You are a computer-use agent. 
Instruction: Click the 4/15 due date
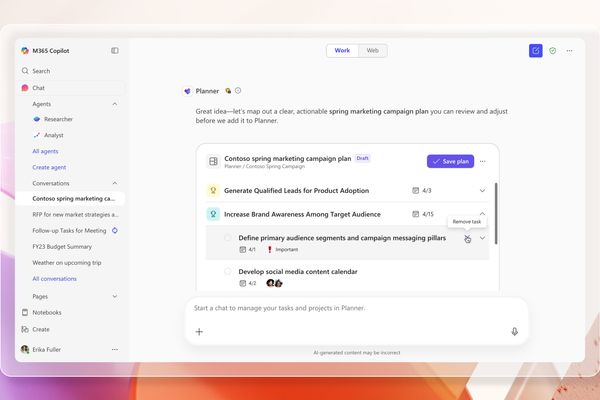coord(423,214)
